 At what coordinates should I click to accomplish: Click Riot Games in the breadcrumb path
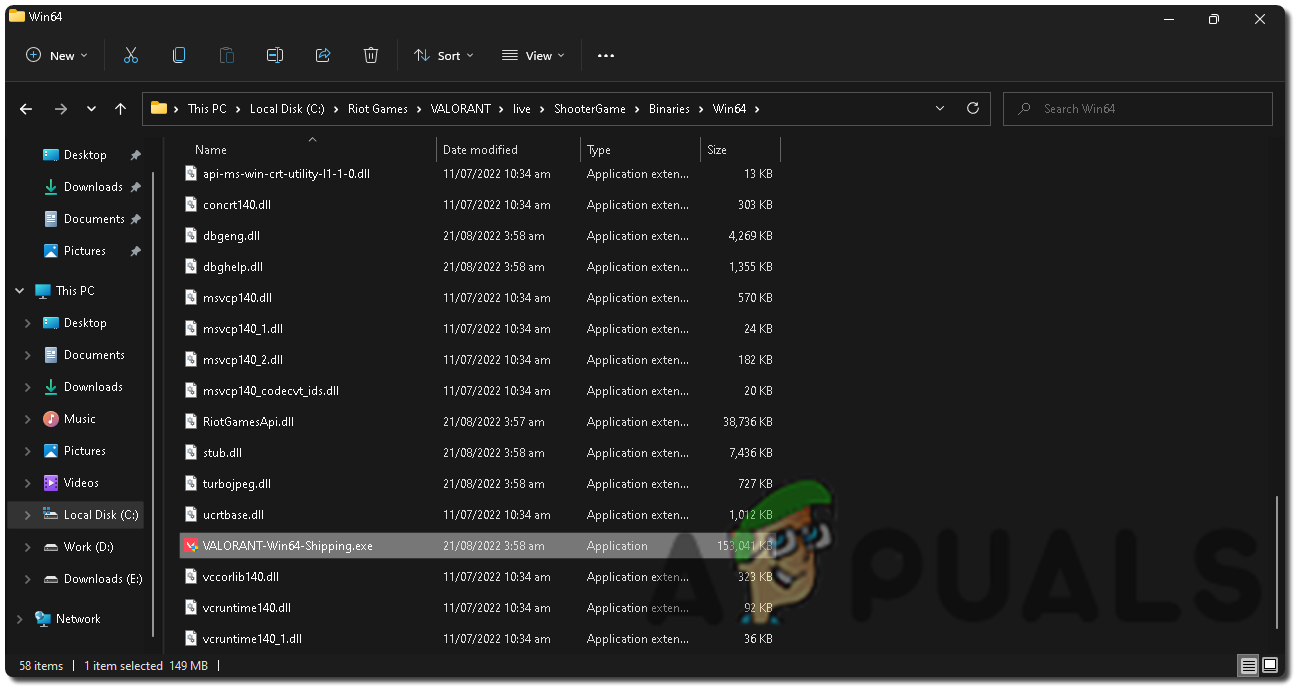pos(378,109)
